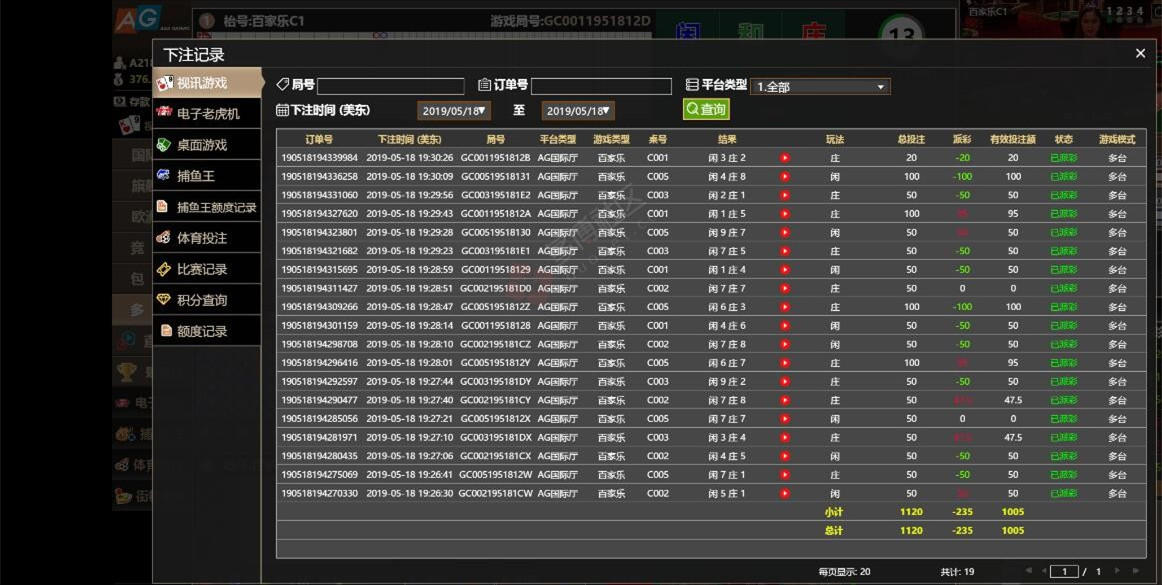Click the result 闲 3 庄 2

click(727, 158)
